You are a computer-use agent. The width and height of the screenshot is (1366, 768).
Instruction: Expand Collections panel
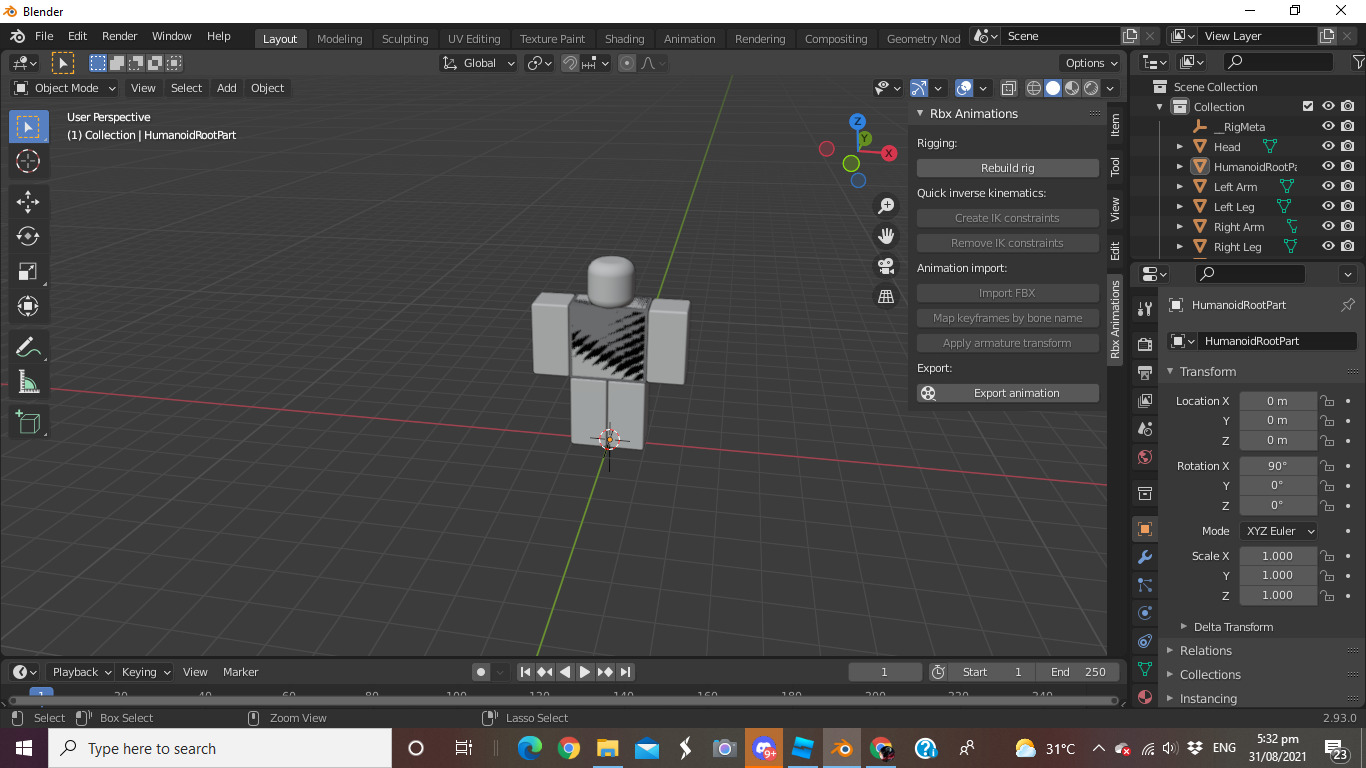coord(1209,675)
